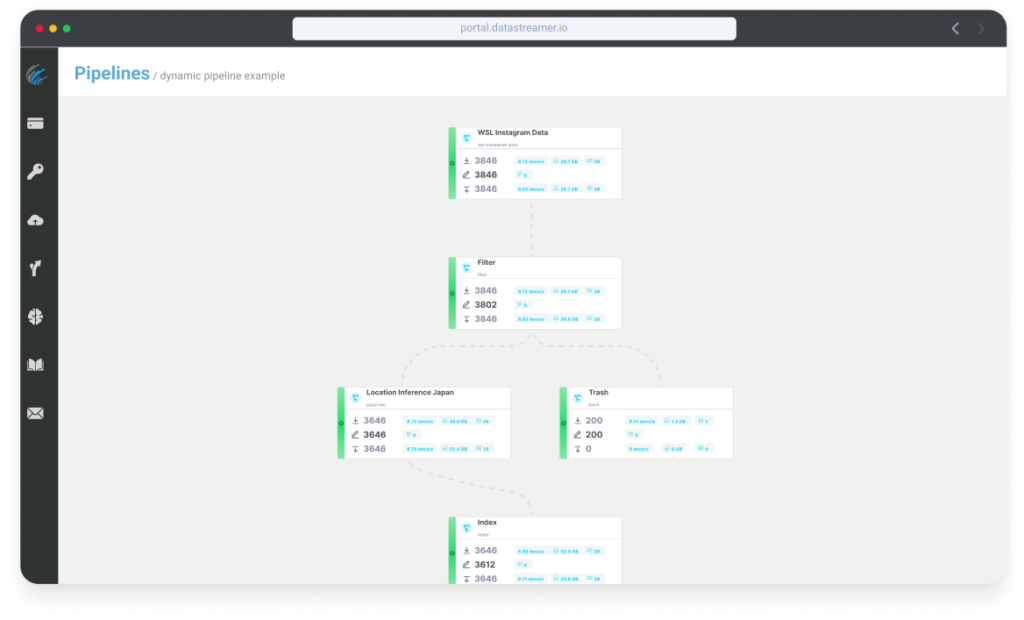Open the mail envelope sidebar icon
The height and width of the screenshot is (620, 1024).
point(35,413)
